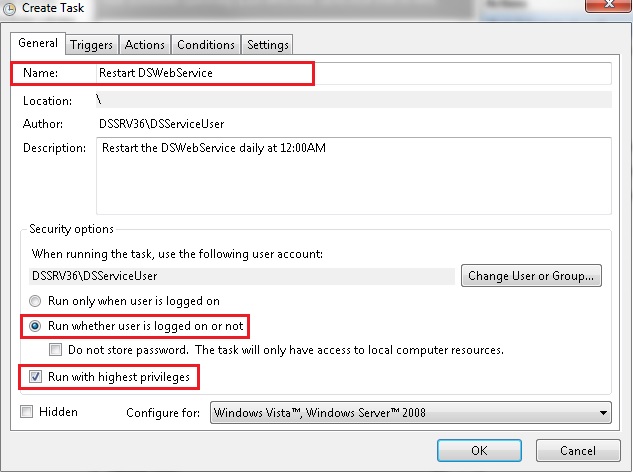Click the read-only Location path field
Screen dimensions: 633x472
[x=352, y=100]
